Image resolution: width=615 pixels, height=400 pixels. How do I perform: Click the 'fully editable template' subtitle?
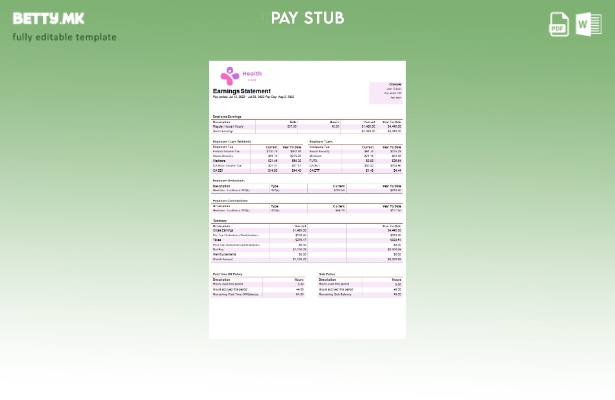[x=64, y=37]
